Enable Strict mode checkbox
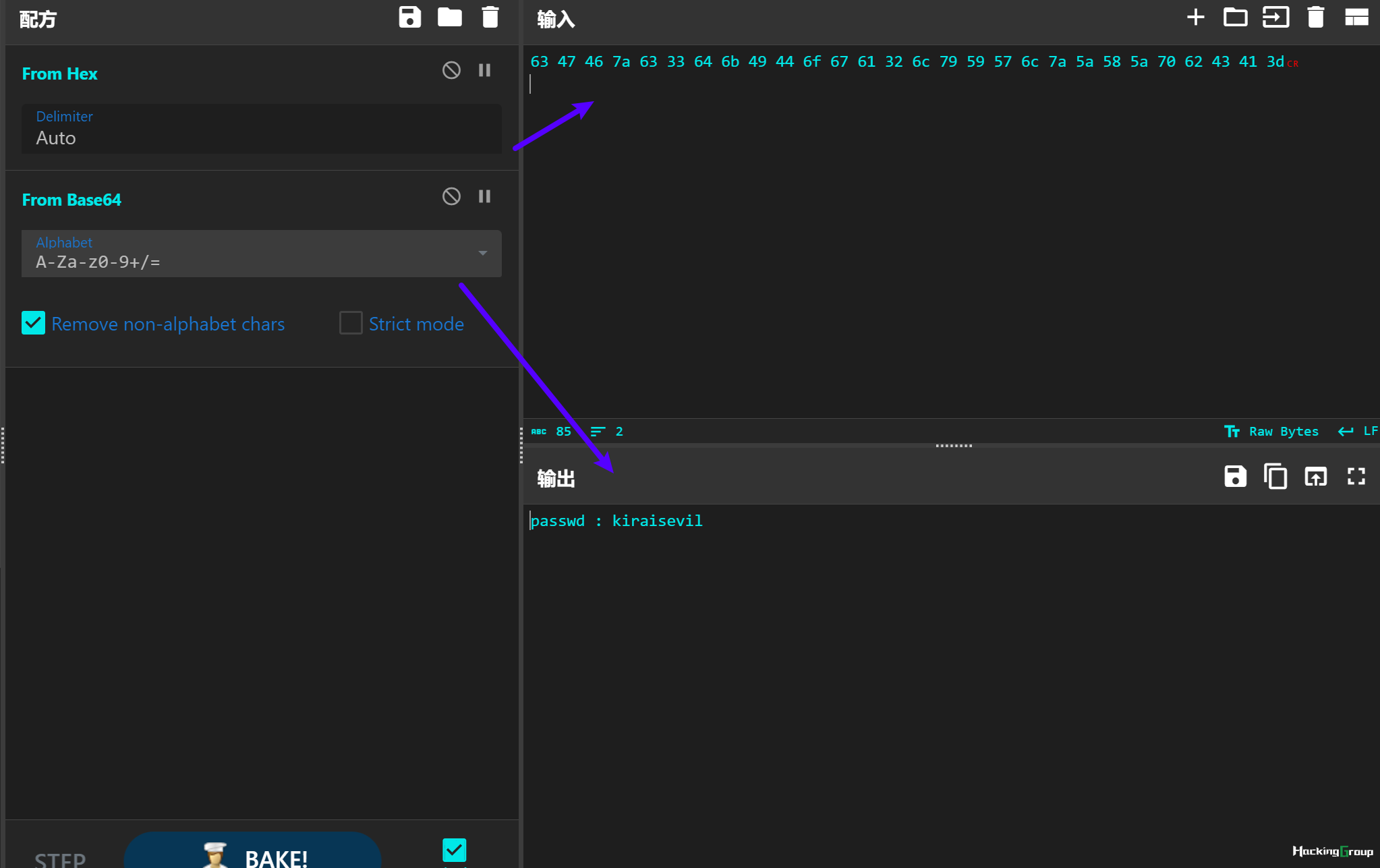 (351, 323)
